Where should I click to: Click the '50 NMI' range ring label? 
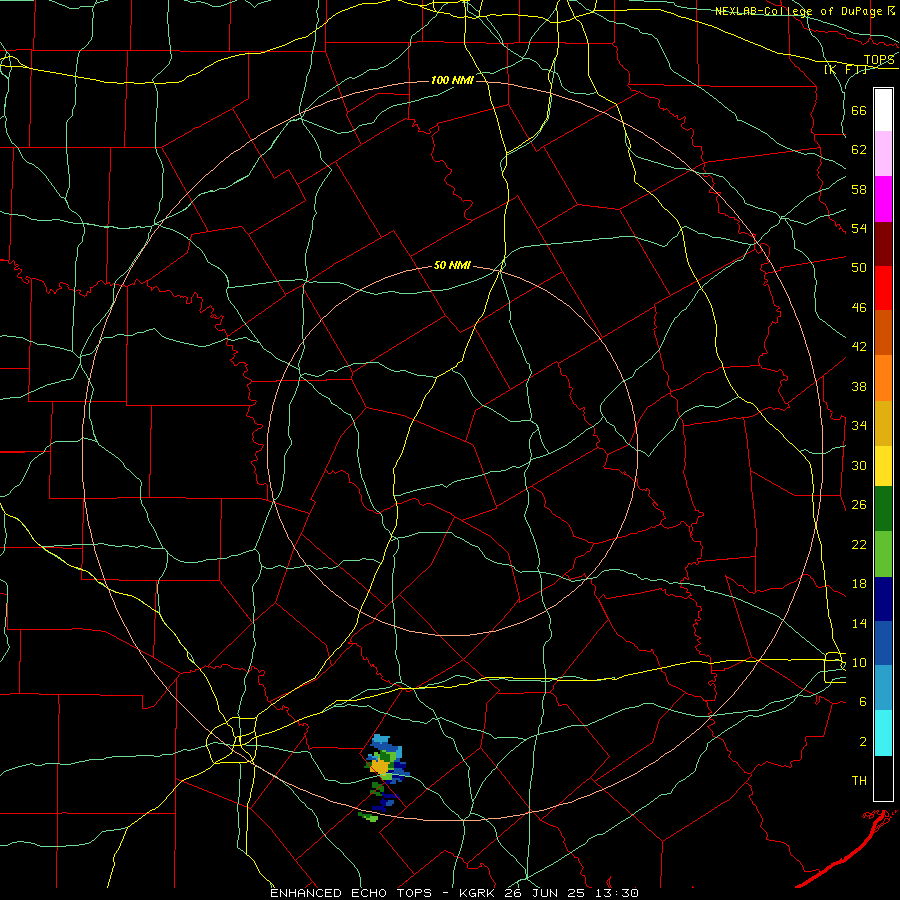tap(452, 265)
